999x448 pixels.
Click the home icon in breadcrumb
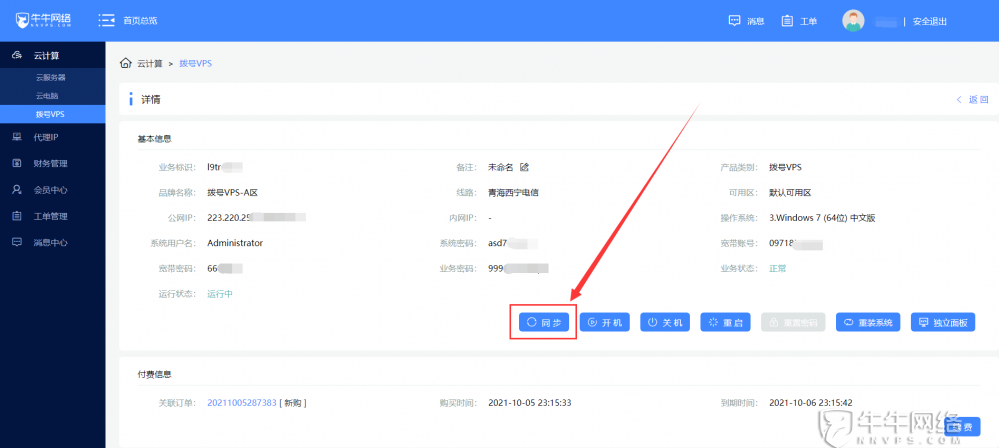click(x=126, y=63)
